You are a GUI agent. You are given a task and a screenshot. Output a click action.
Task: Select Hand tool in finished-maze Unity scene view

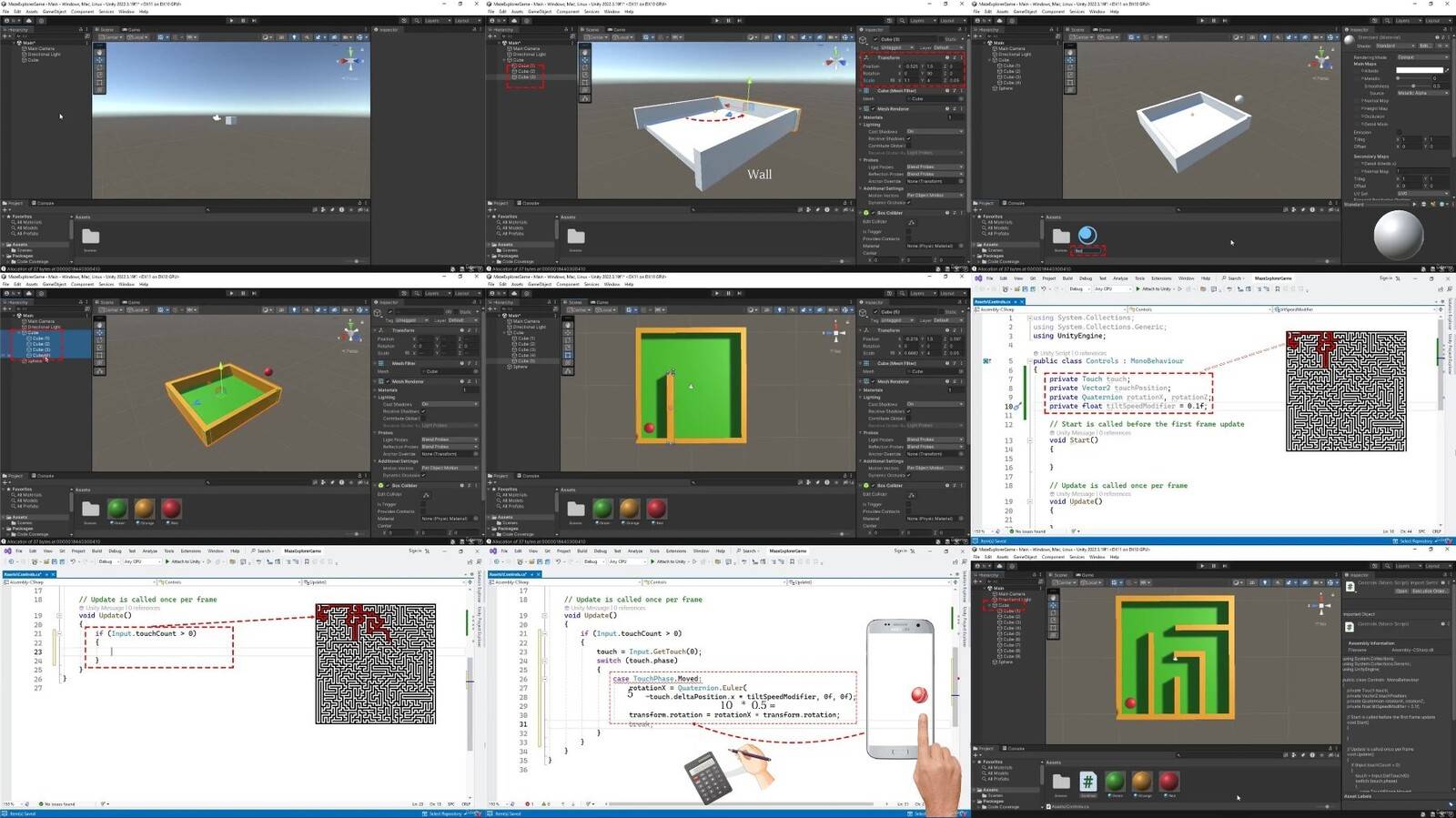1053,598
